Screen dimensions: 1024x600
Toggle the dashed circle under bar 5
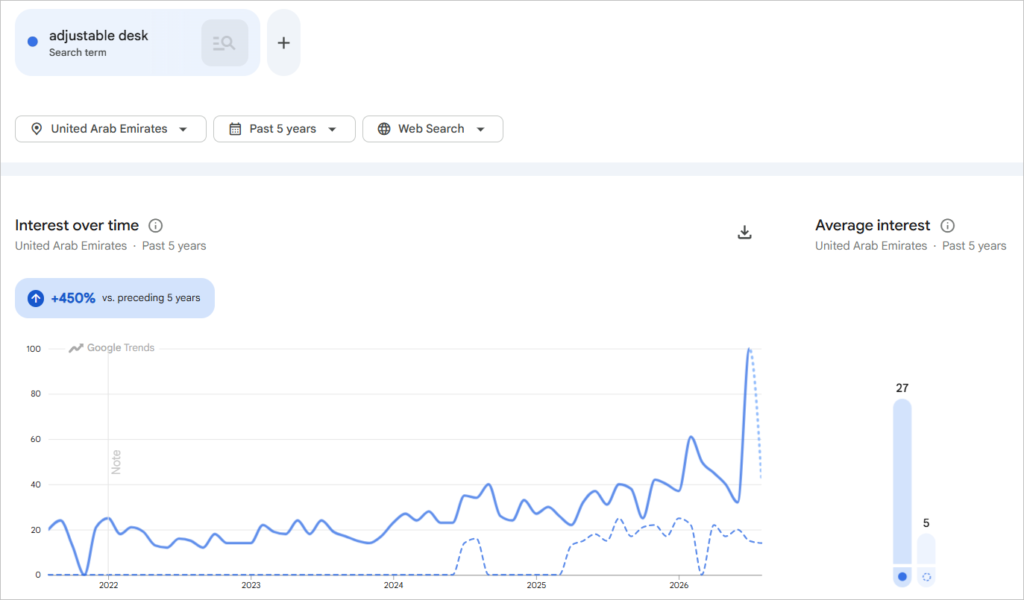pos(927,576)
